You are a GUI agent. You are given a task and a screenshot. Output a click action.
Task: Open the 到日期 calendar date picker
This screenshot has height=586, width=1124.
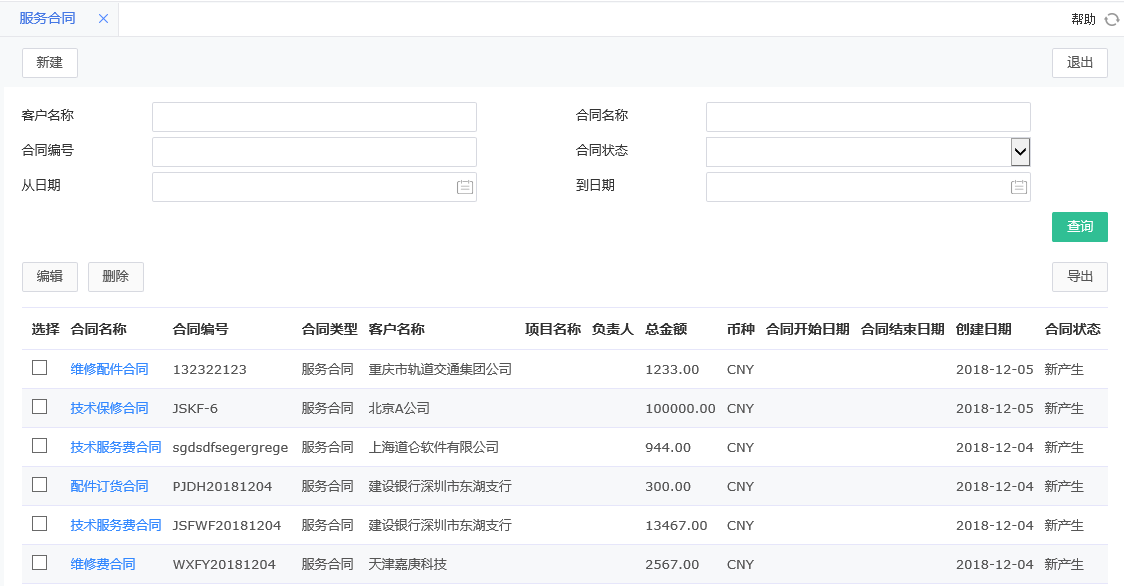(1017, 187)
